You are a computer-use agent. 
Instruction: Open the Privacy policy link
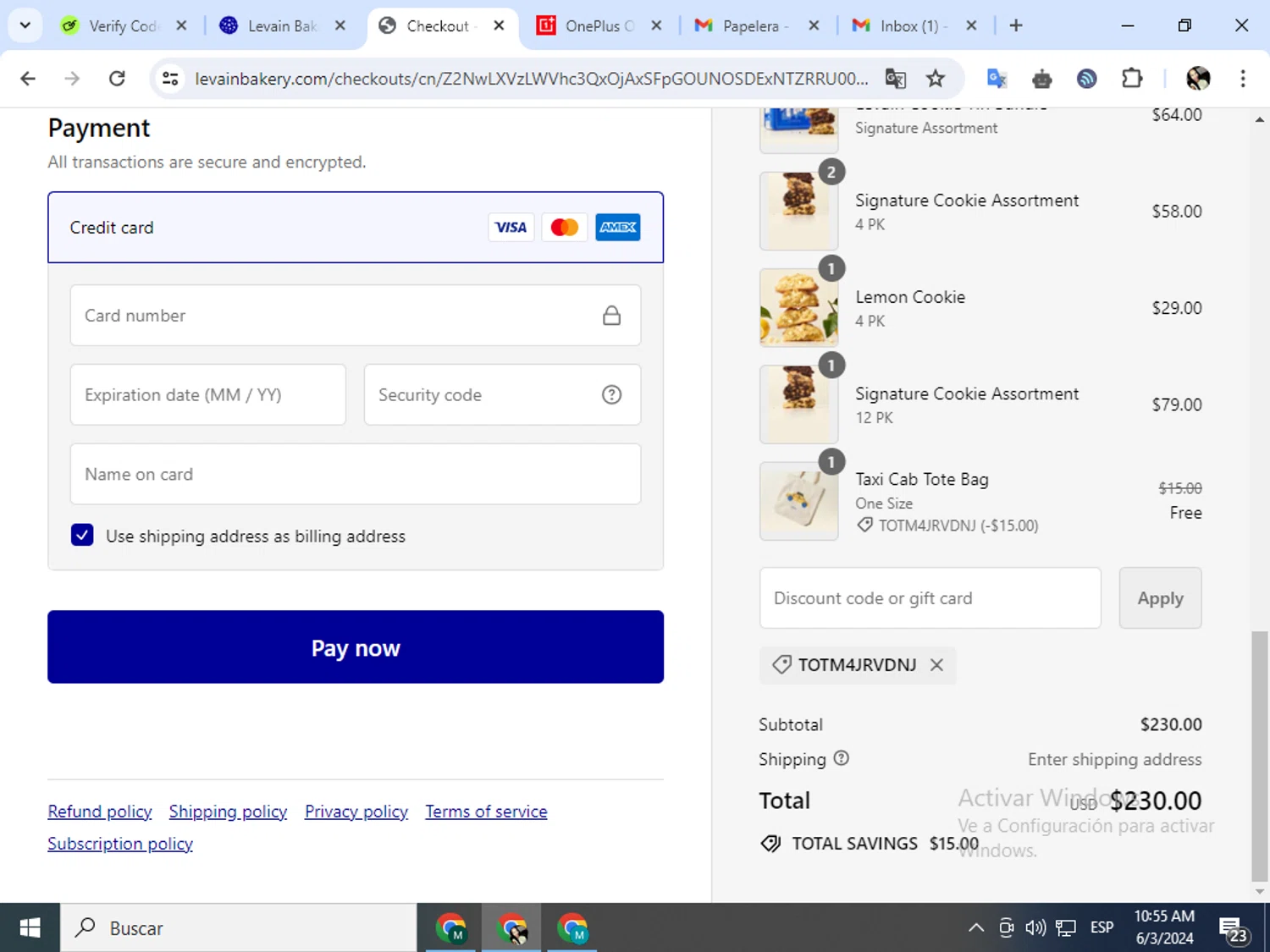[x=356, y=812]
